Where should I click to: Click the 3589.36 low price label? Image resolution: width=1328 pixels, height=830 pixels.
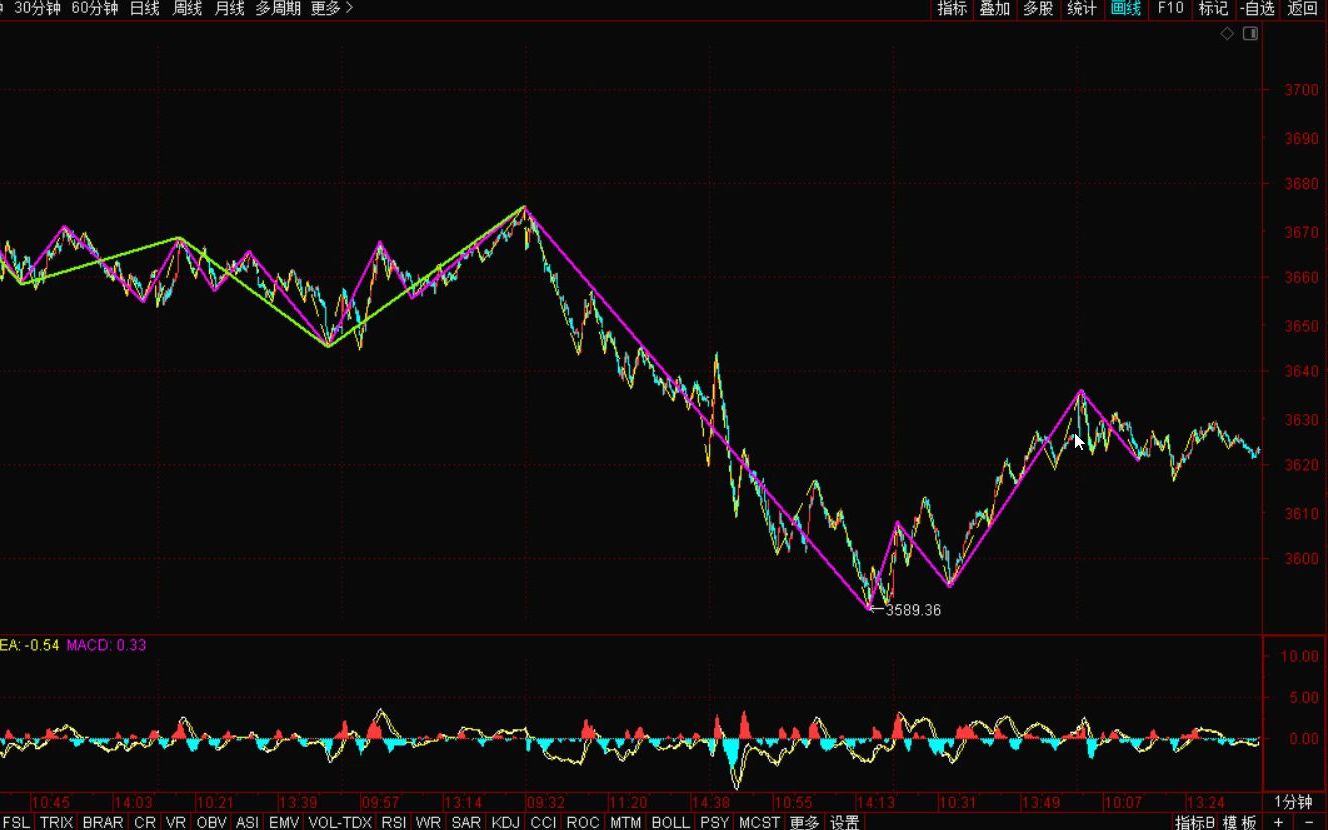pyautogui.click(x=913, y=610)
